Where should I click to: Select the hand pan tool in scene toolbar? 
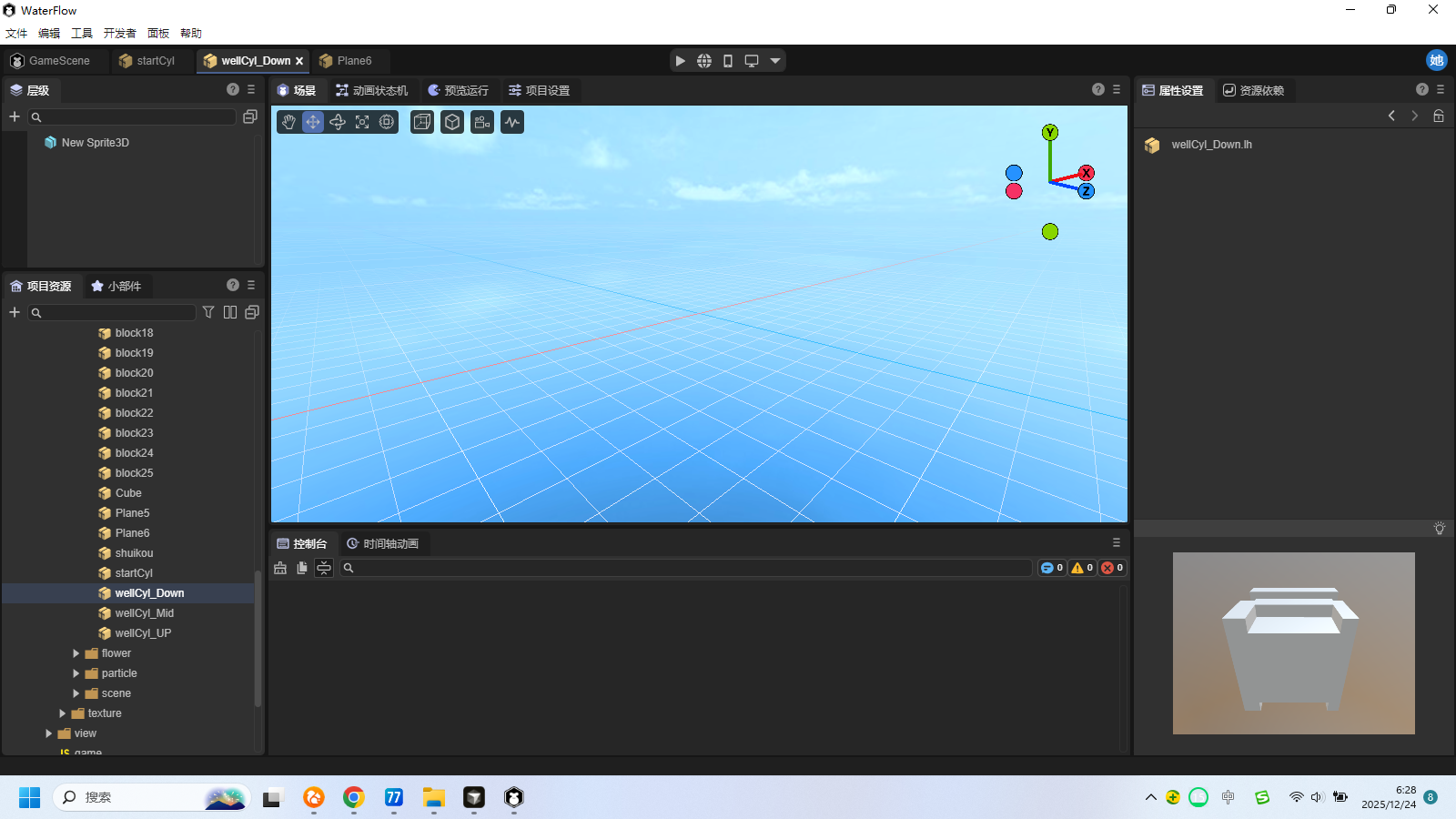click(x=288, y=122)
